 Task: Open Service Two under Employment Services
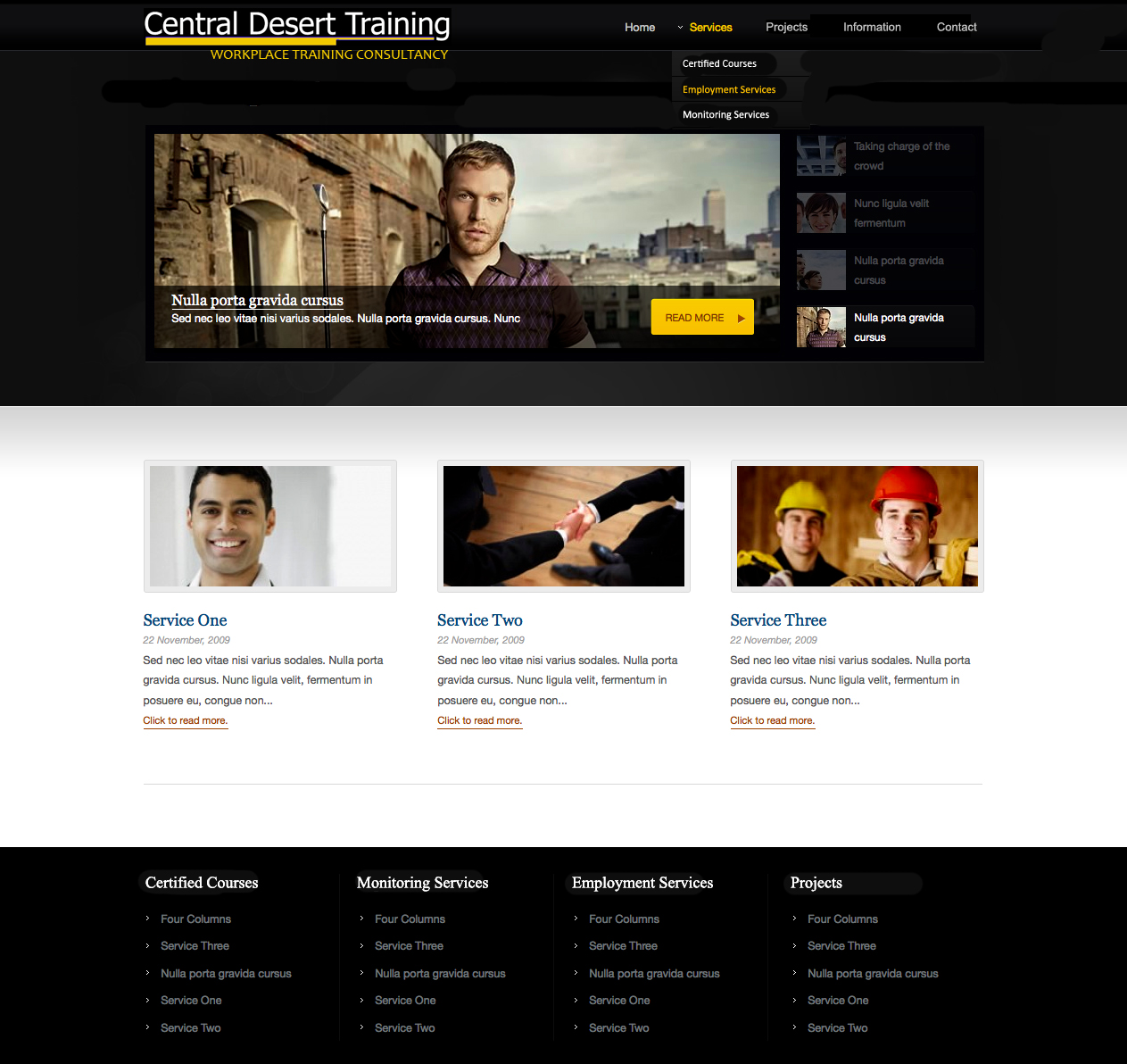coord(619,1027)
